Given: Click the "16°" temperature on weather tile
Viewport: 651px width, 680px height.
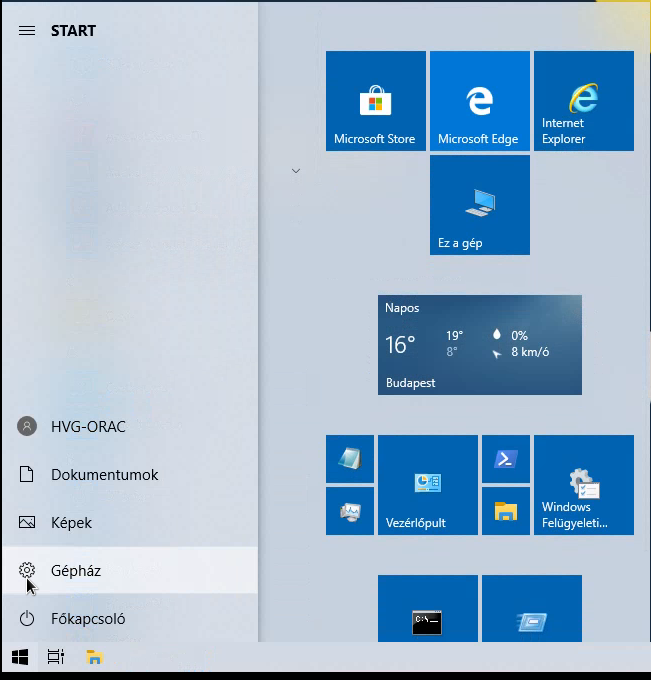Looking at the screenshot, I should 400,345.
